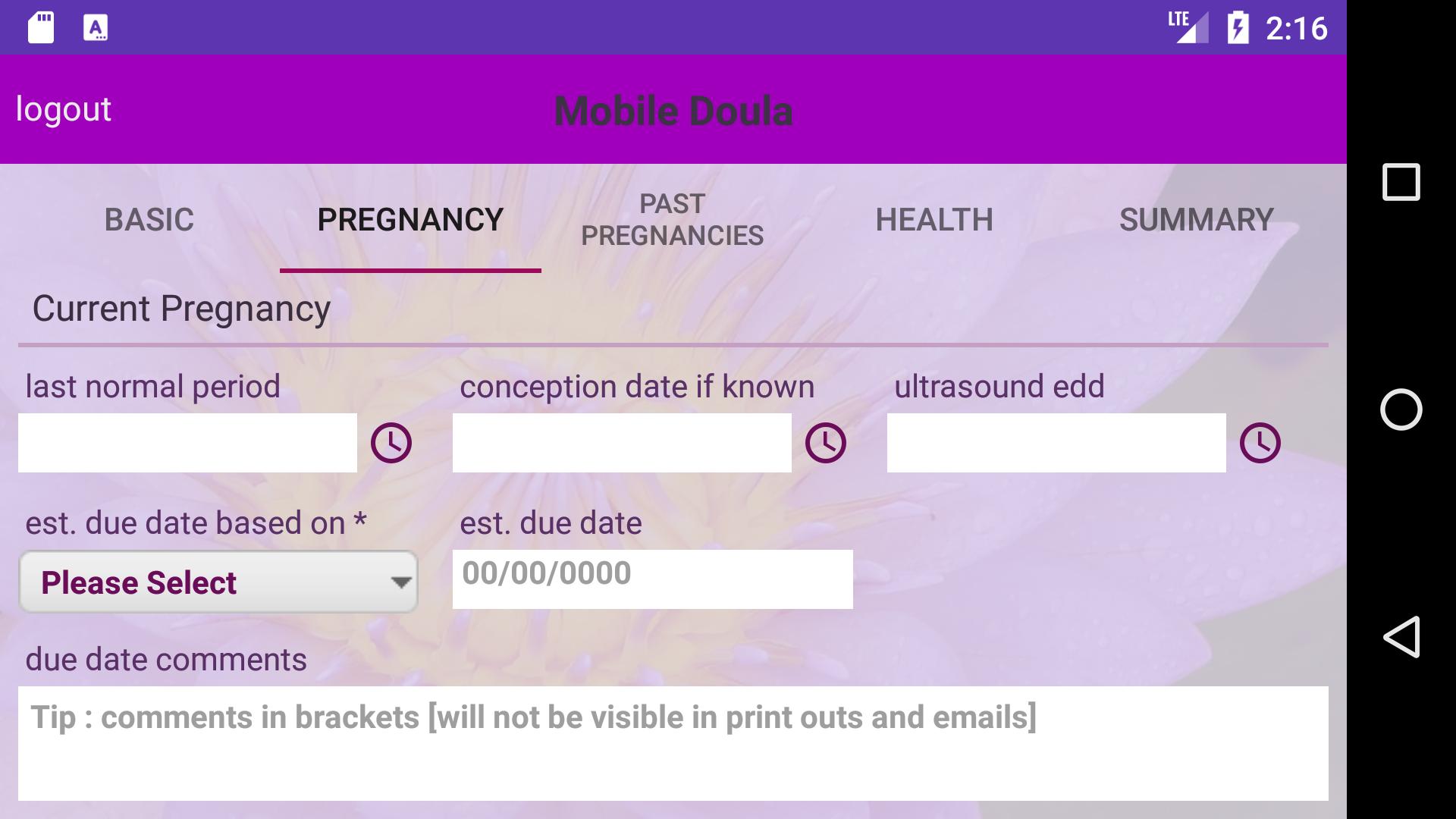The image size is (1456, 819).
Task: Switch to the Past Pregnancies tab
Action: [x=672, y=220]
